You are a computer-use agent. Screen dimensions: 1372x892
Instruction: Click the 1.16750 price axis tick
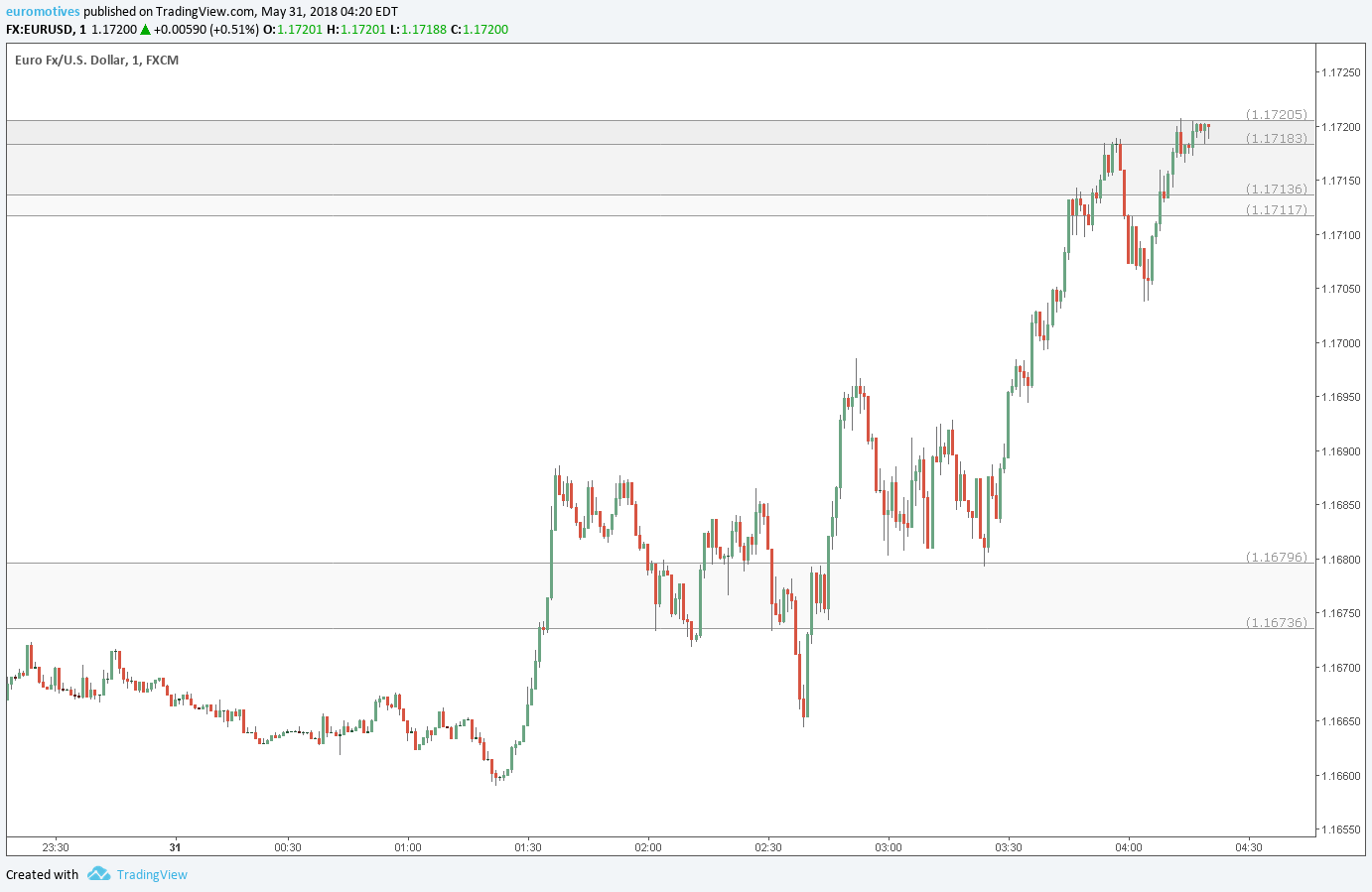pos(1339,613)
